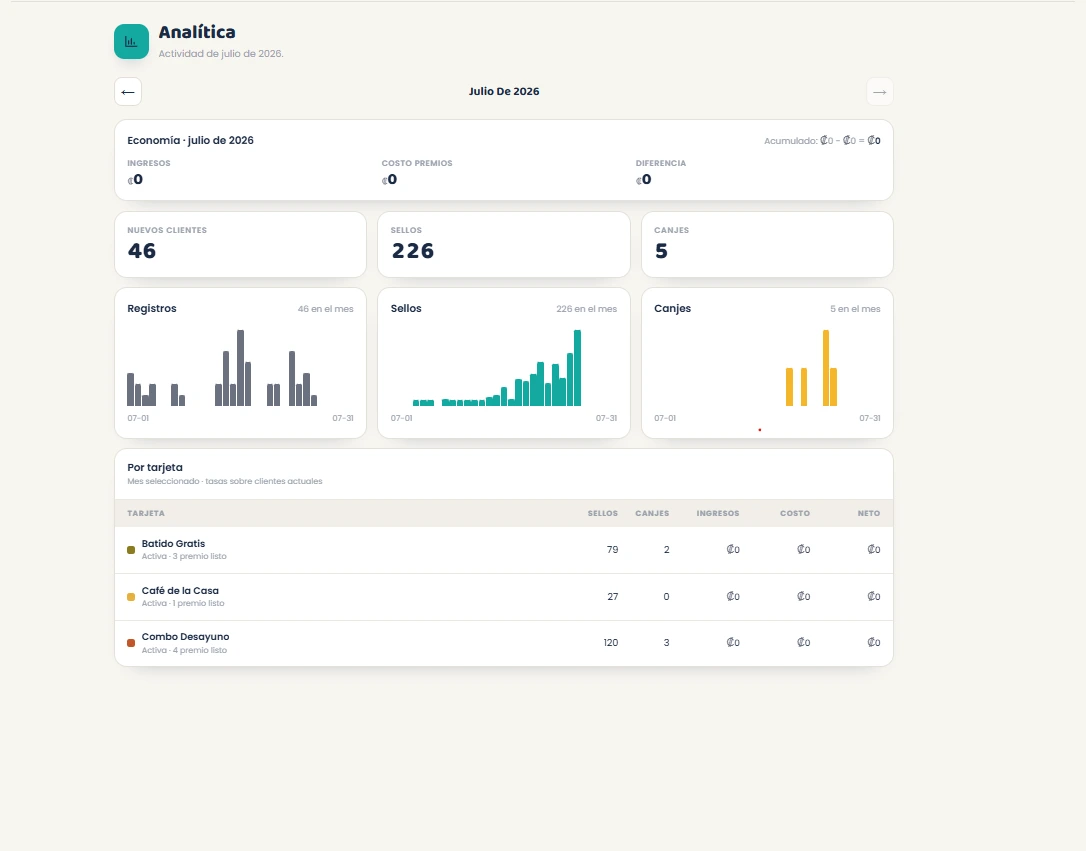Open the Café de la Casa row
The height and width of the screenshot is (851, 1086).
pos(504,597)
